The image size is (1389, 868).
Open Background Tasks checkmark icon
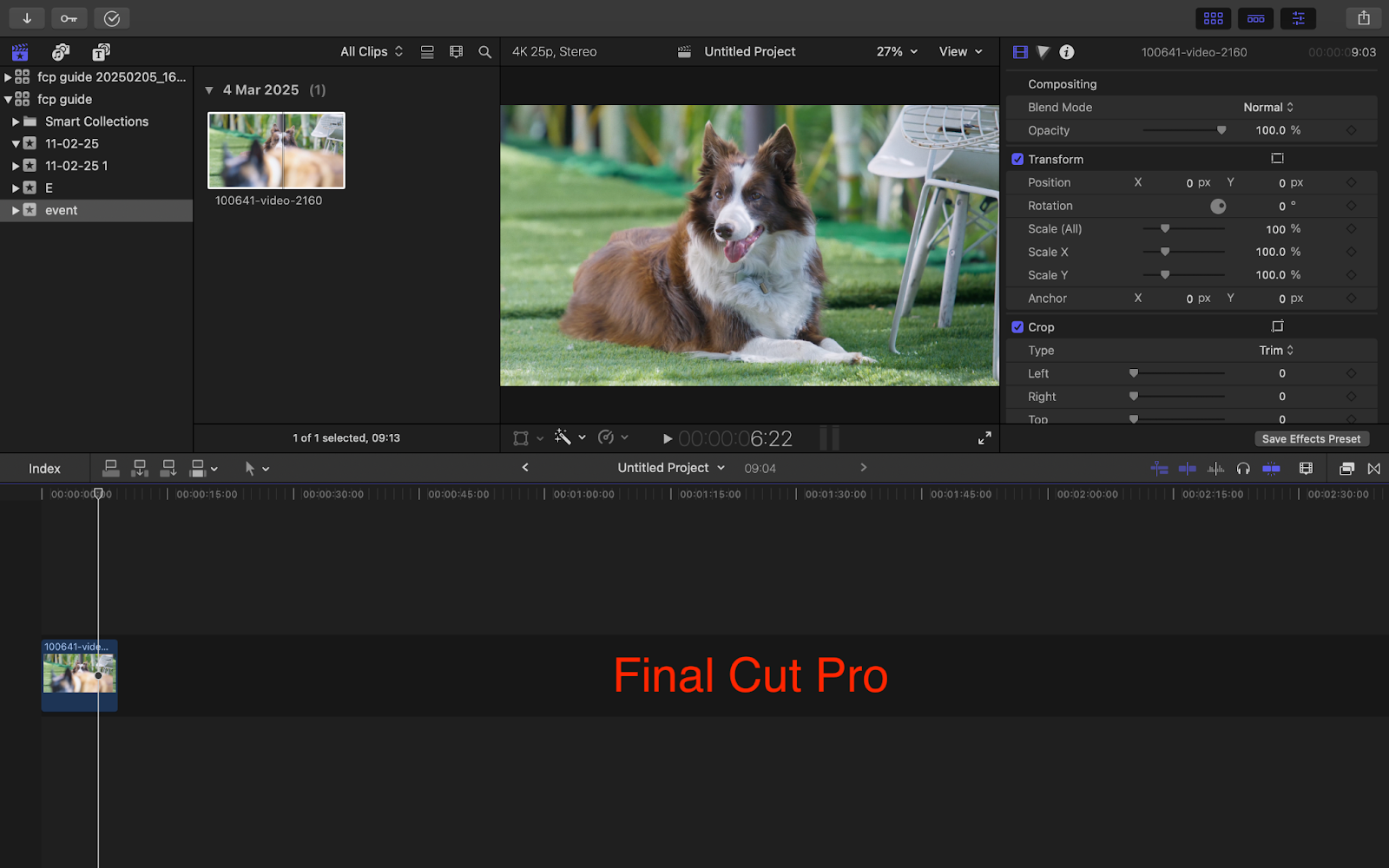(112, 18)
